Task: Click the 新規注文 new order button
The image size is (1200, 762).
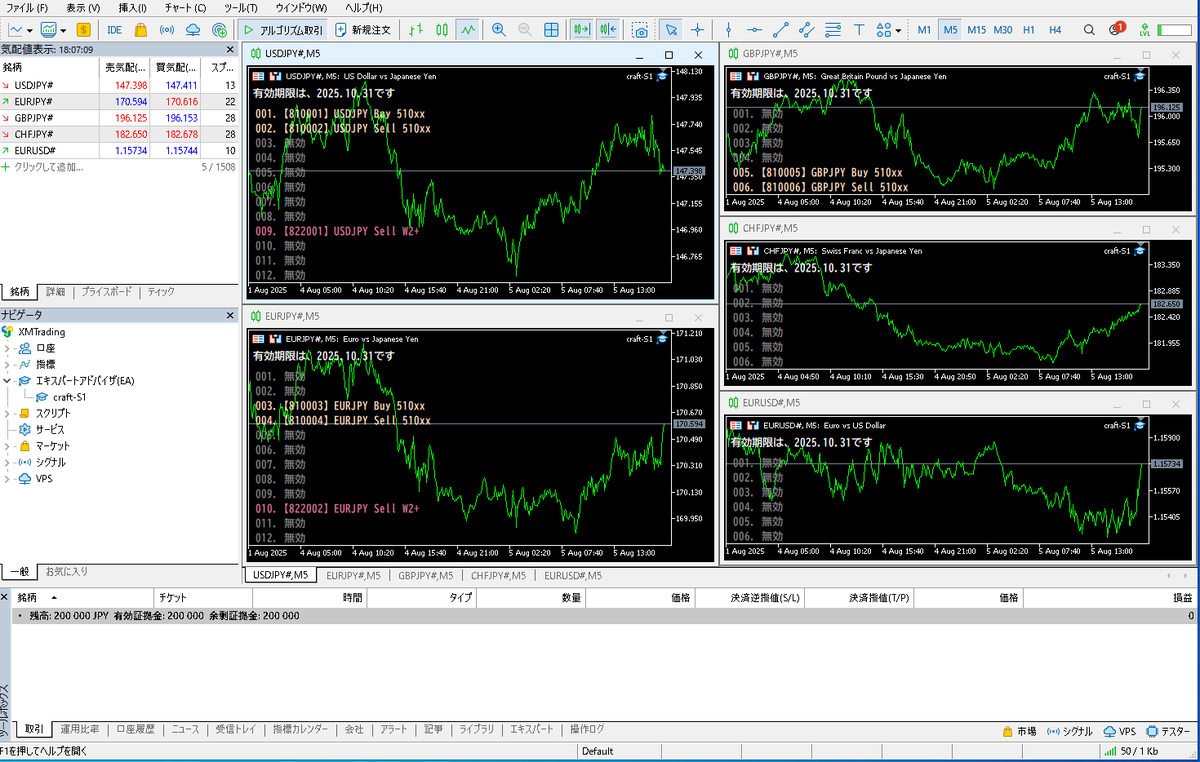Action: click(x=364, y=30)
